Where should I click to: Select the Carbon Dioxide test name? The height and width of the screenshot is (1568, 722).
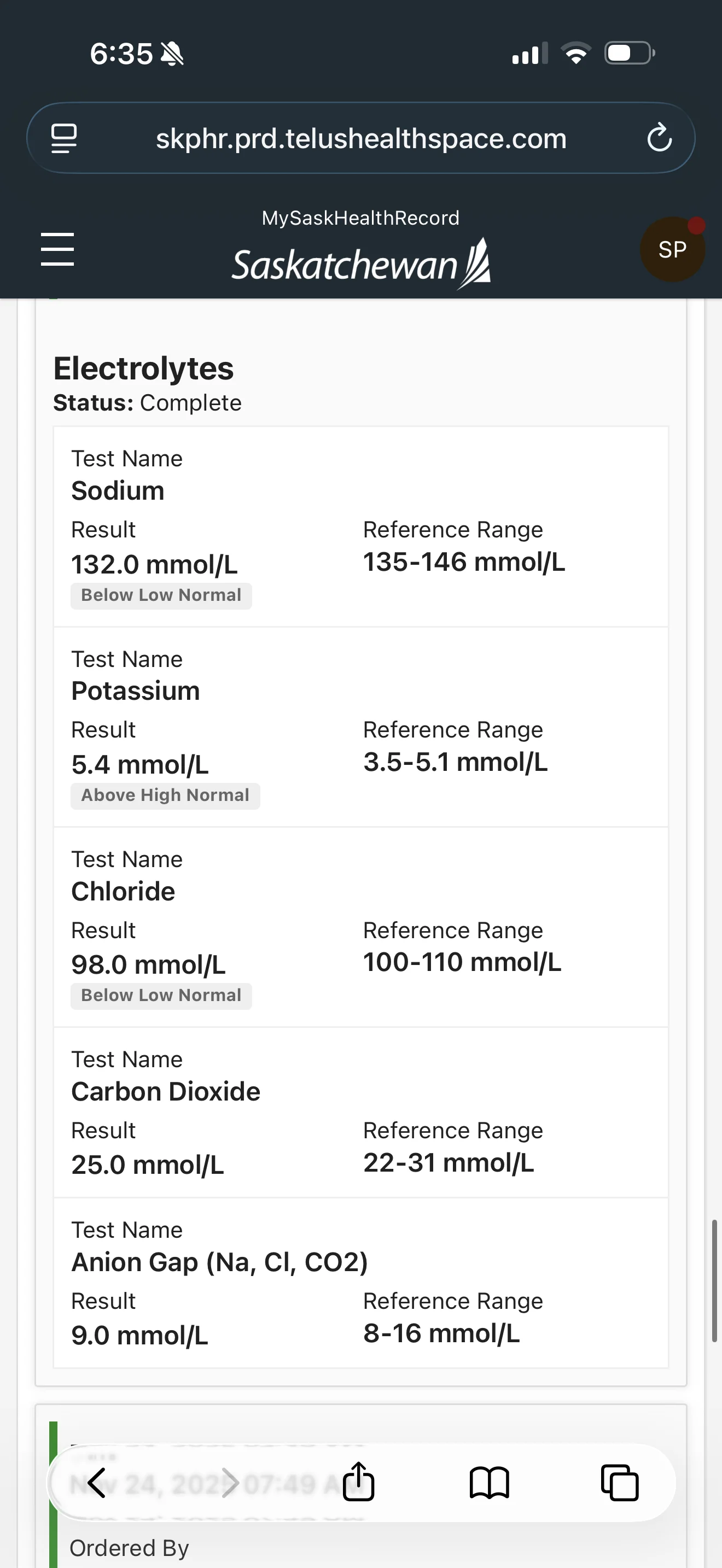pyautogui.click(x=166, y=1091)
